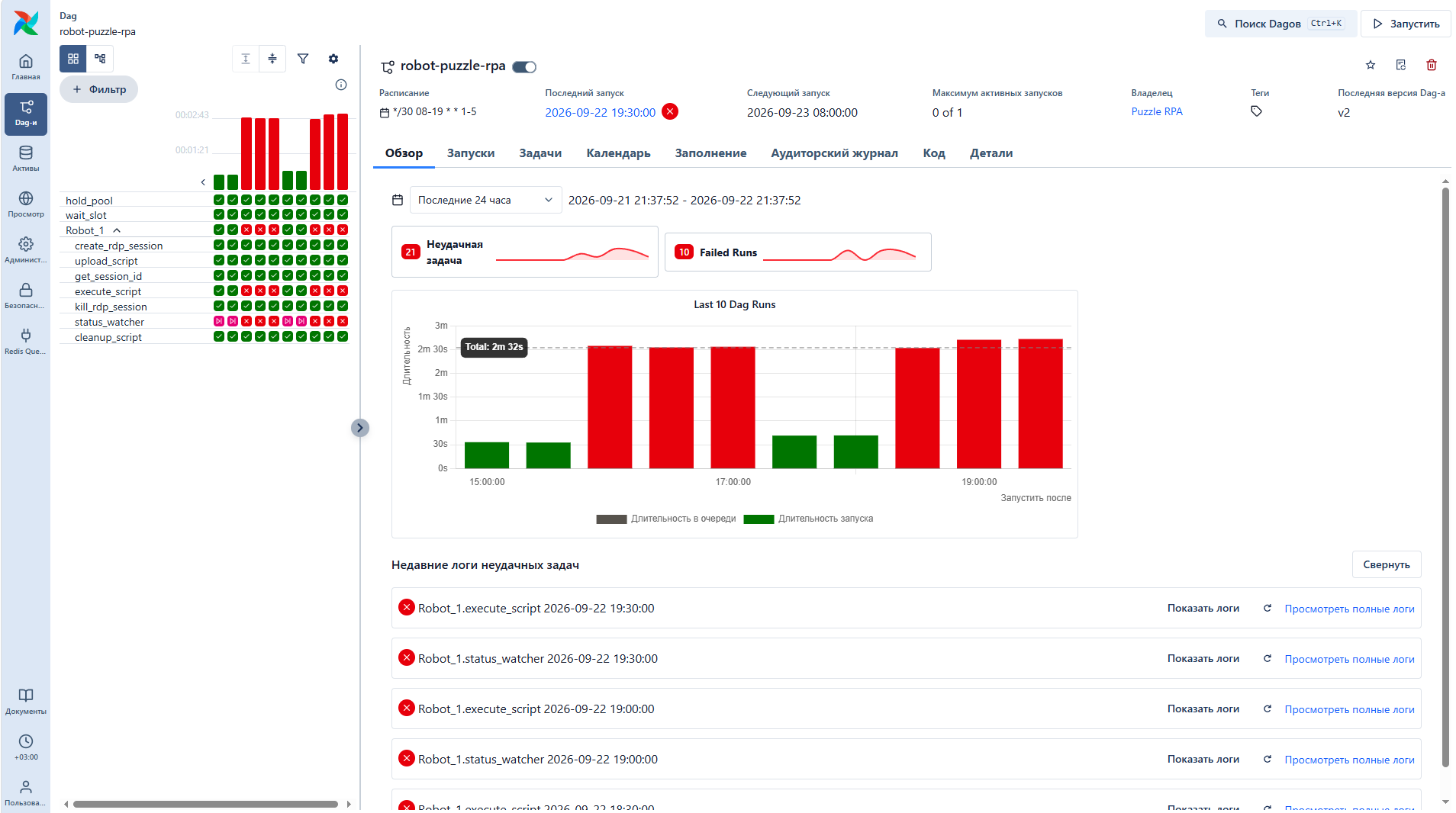Open the Failed Runs count card
The width and height of the screenshot is (1456, 813).
[797, 252]
